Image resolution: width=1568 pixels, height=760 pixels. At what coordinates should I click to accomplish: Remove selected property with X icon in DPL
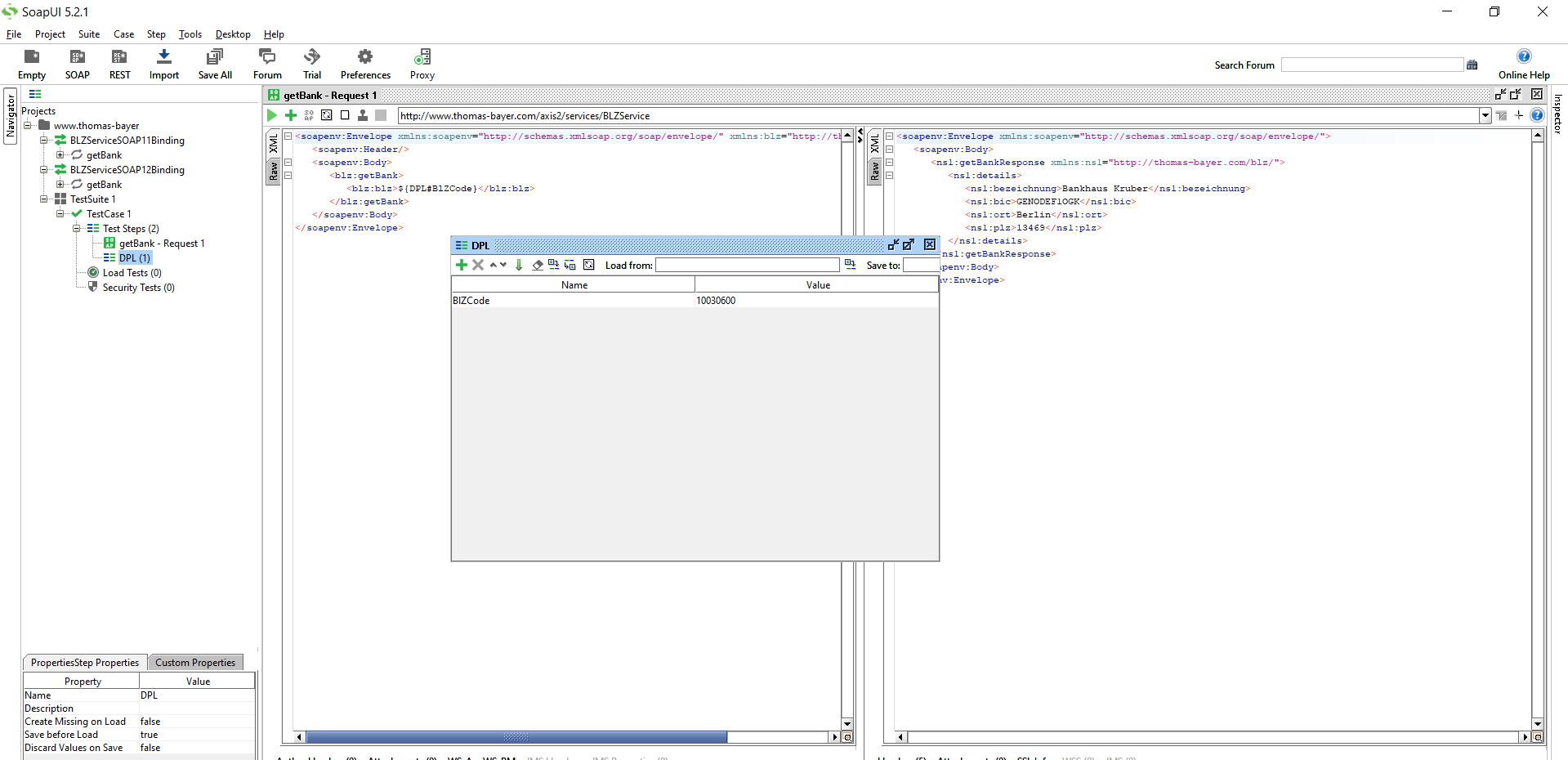click(x=479, y=265)
